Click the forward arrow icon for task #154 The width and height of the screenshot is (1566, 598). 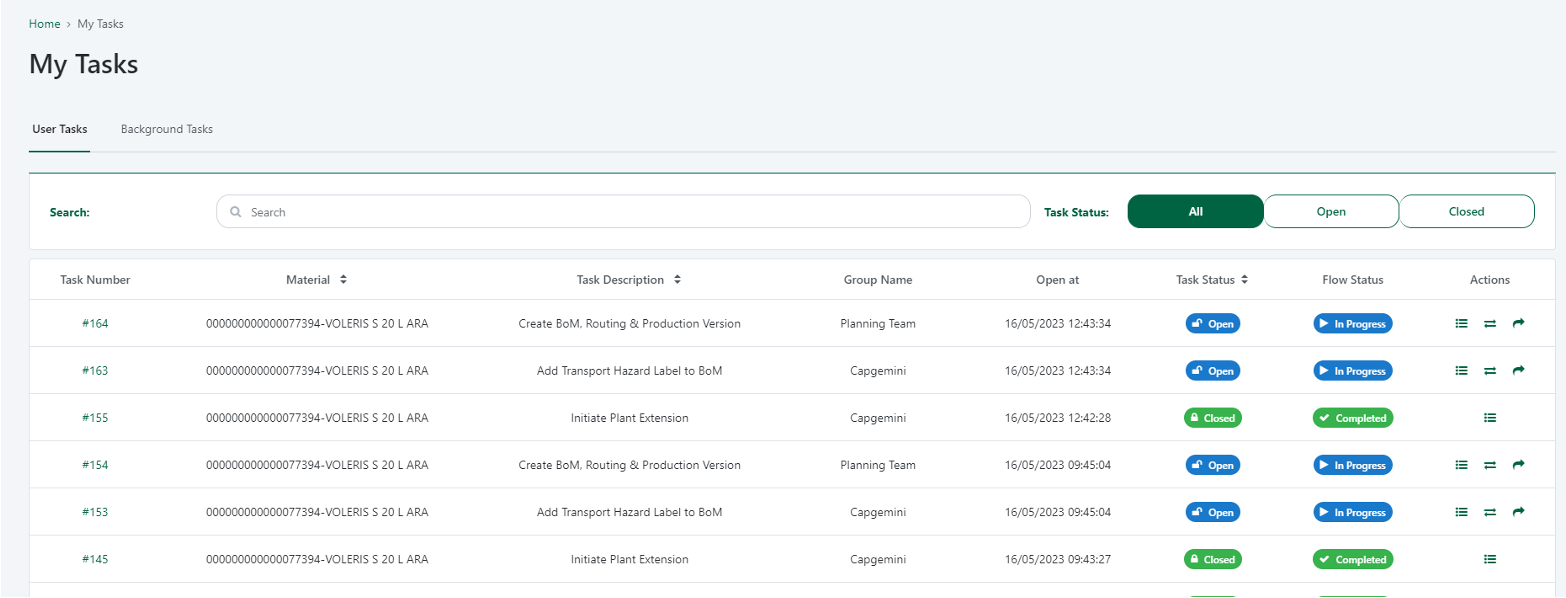(x=1518, y=465)
